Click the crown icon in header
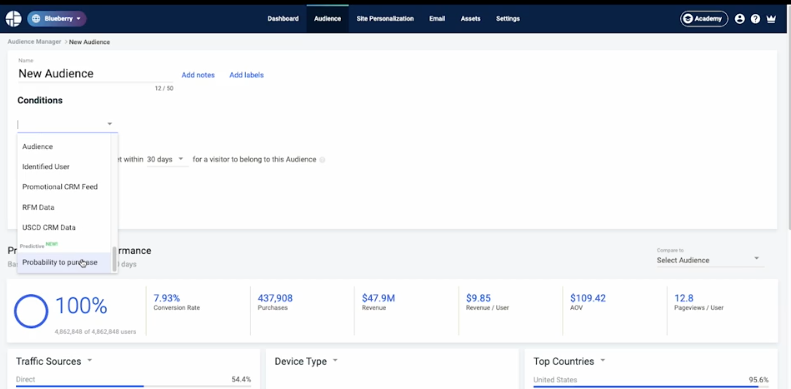 coord(771,19)
